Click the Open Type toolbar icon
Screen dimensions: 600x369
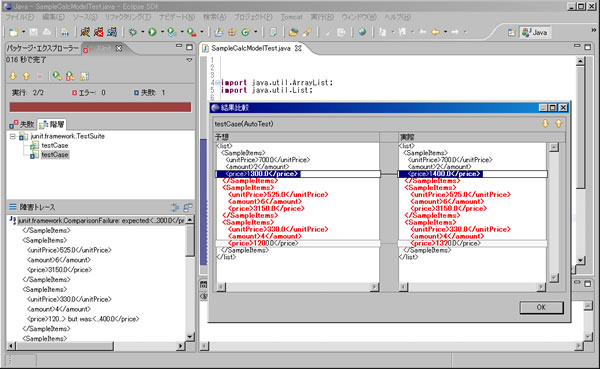point(293,33)
